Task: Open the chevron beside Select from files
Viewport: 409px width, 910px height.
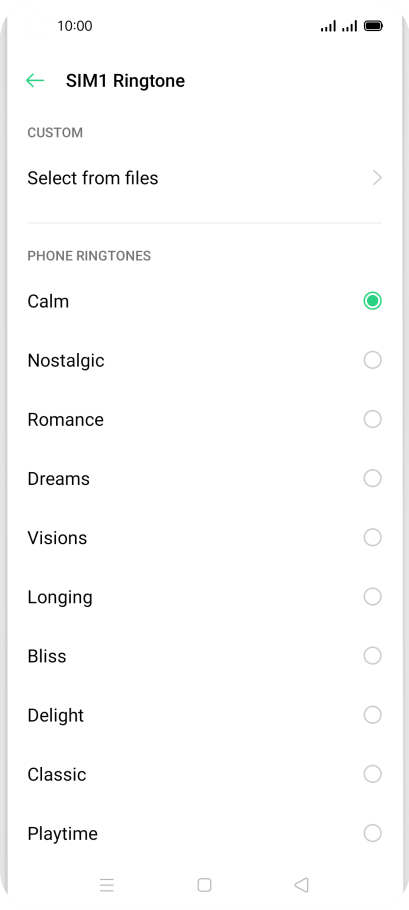Action: pyautogui.click(x=377, y=178)
